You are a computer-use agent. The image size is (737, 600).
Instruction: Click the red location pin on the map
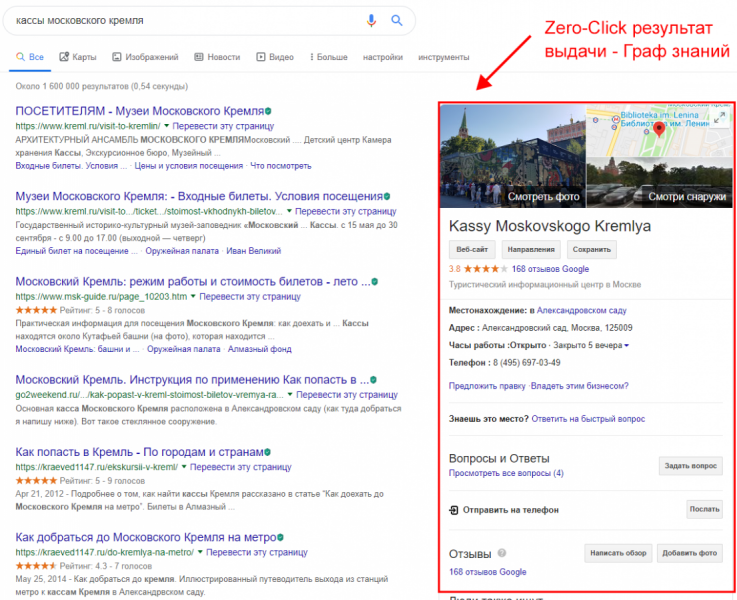point(659,128)
